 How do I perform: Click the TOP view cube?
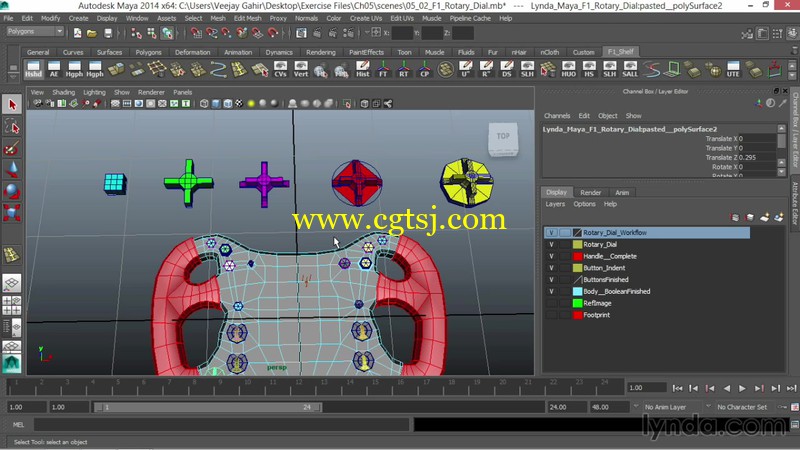click(503, 138)
